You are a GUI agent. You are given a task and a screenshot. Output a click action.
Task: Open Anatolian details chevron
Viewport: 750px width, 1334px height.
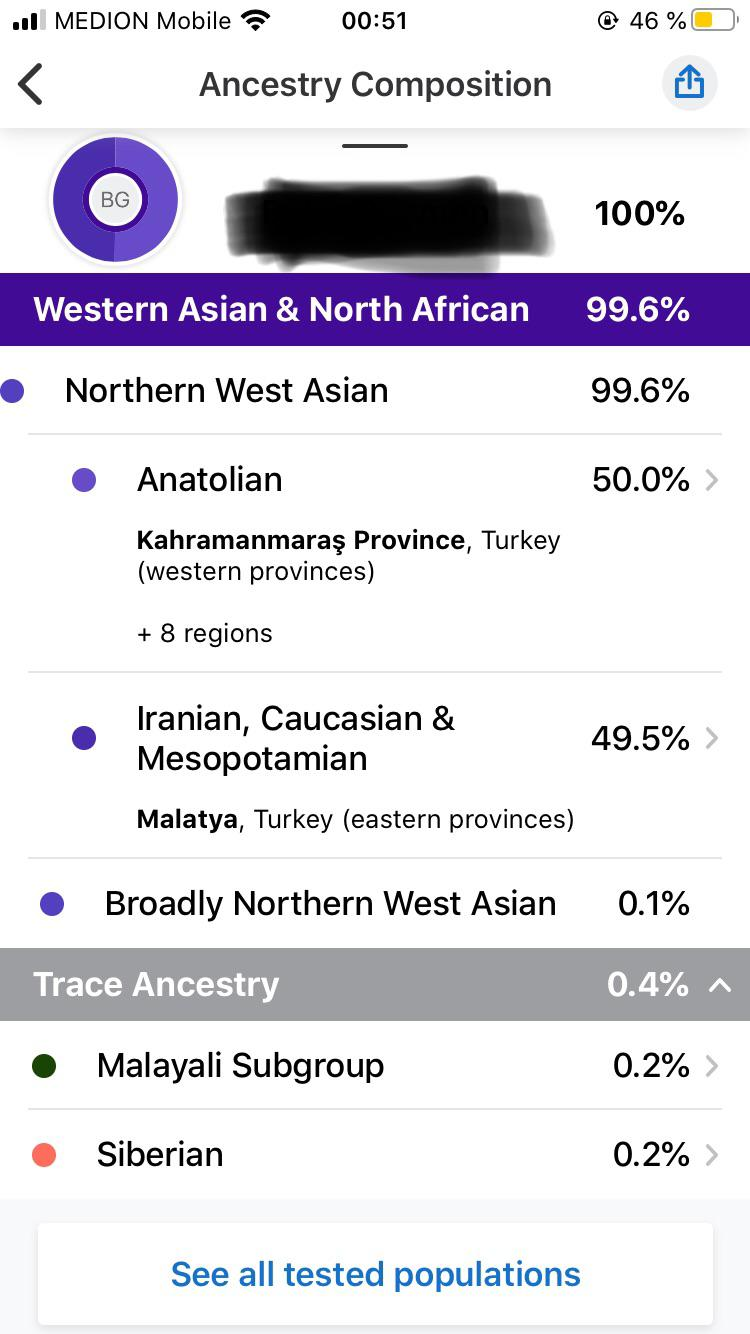point(711,480)
